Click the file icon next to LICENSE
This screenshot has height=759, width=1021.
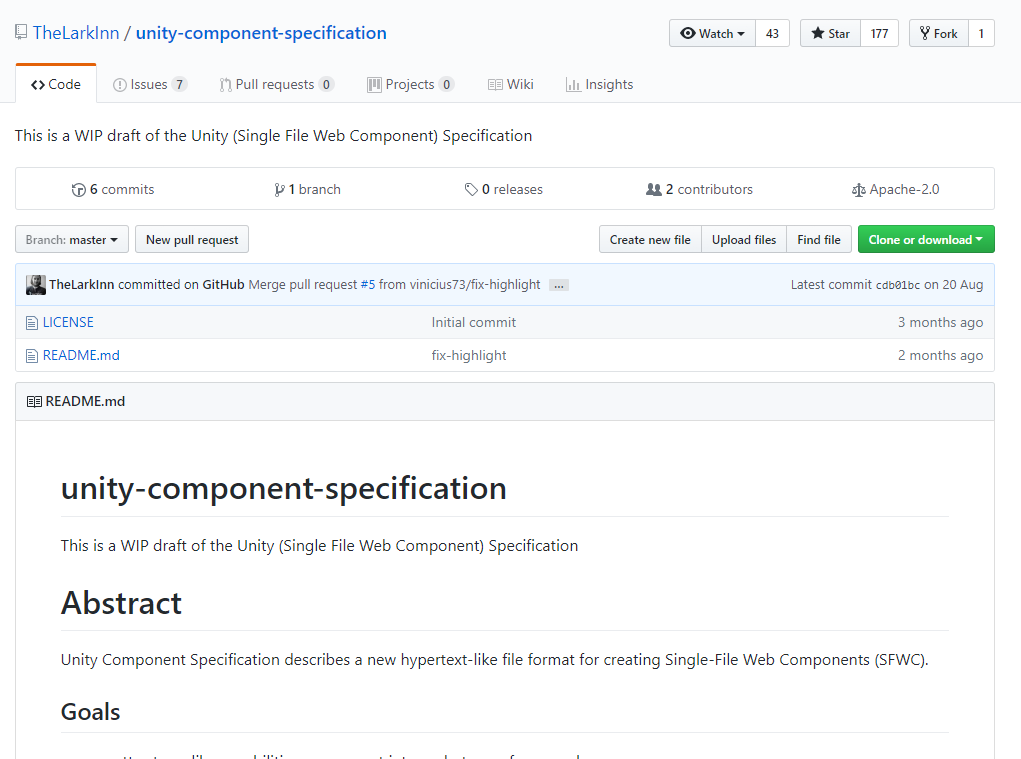pos(32,323)
